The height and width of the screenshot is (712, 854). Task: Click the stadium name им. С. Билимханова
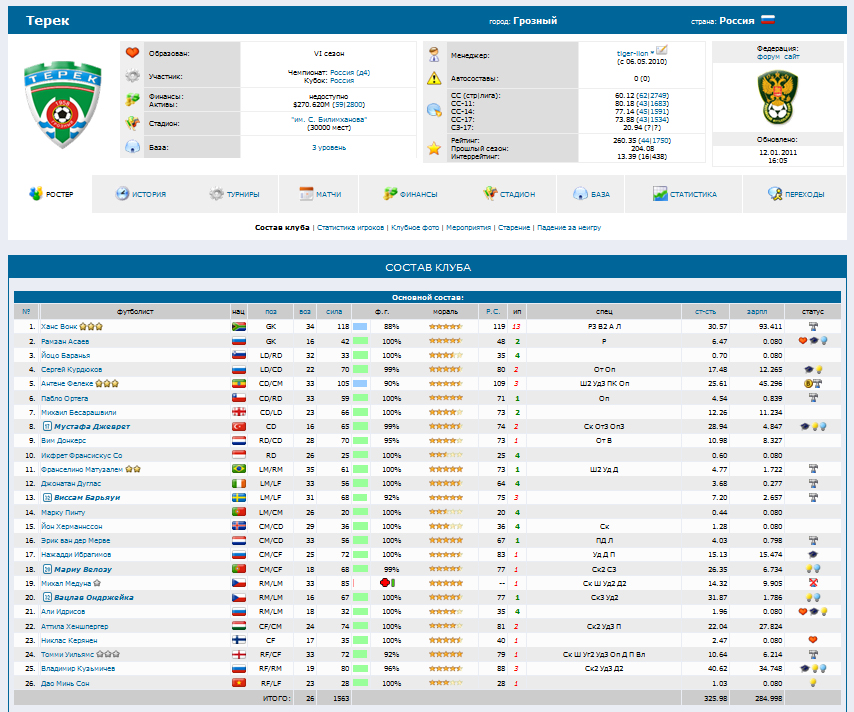(330, 119)
